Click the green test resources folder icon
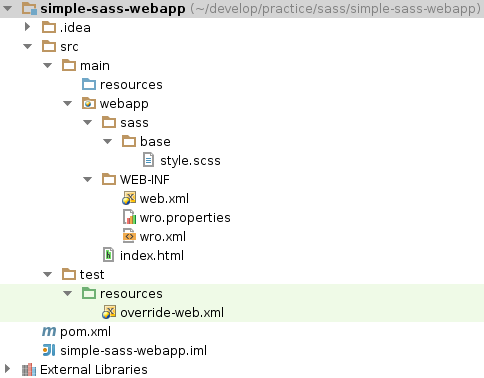This screenshot has height=378, width=484. [x=89, y=293]
